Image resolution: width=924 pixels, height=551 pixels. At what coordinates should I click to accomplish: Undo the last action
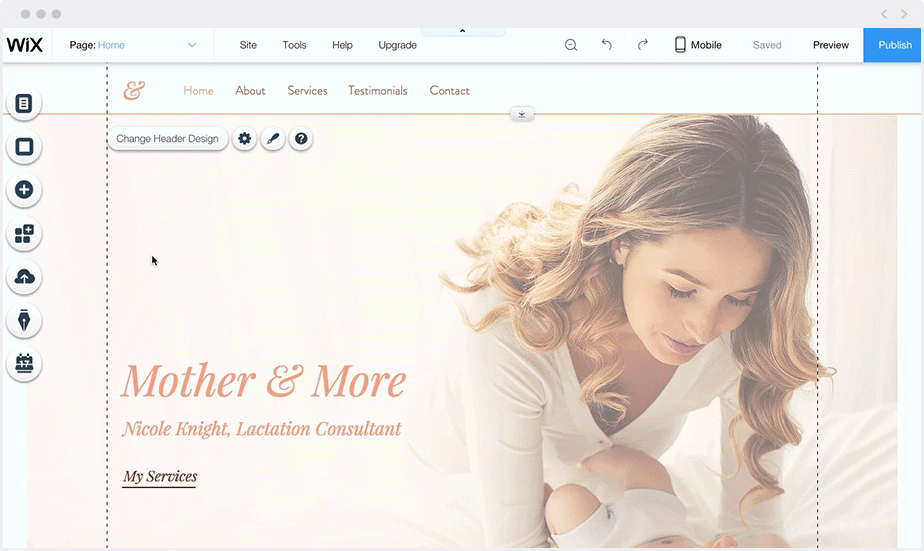(x=606, y=45)
